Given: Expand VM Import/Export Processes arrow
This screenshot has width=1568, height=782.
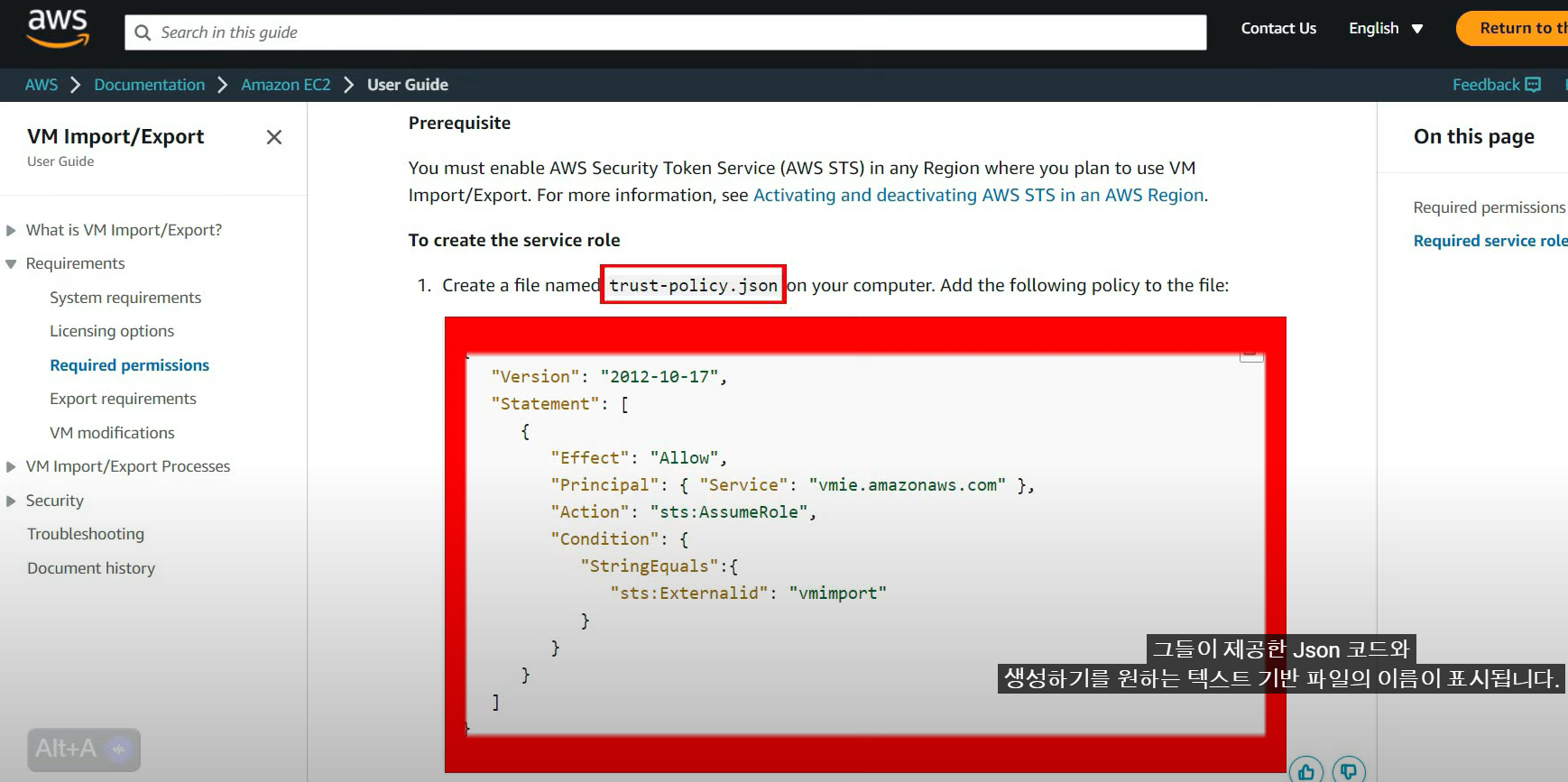Looking at the screenshot, I should point(11,467).
